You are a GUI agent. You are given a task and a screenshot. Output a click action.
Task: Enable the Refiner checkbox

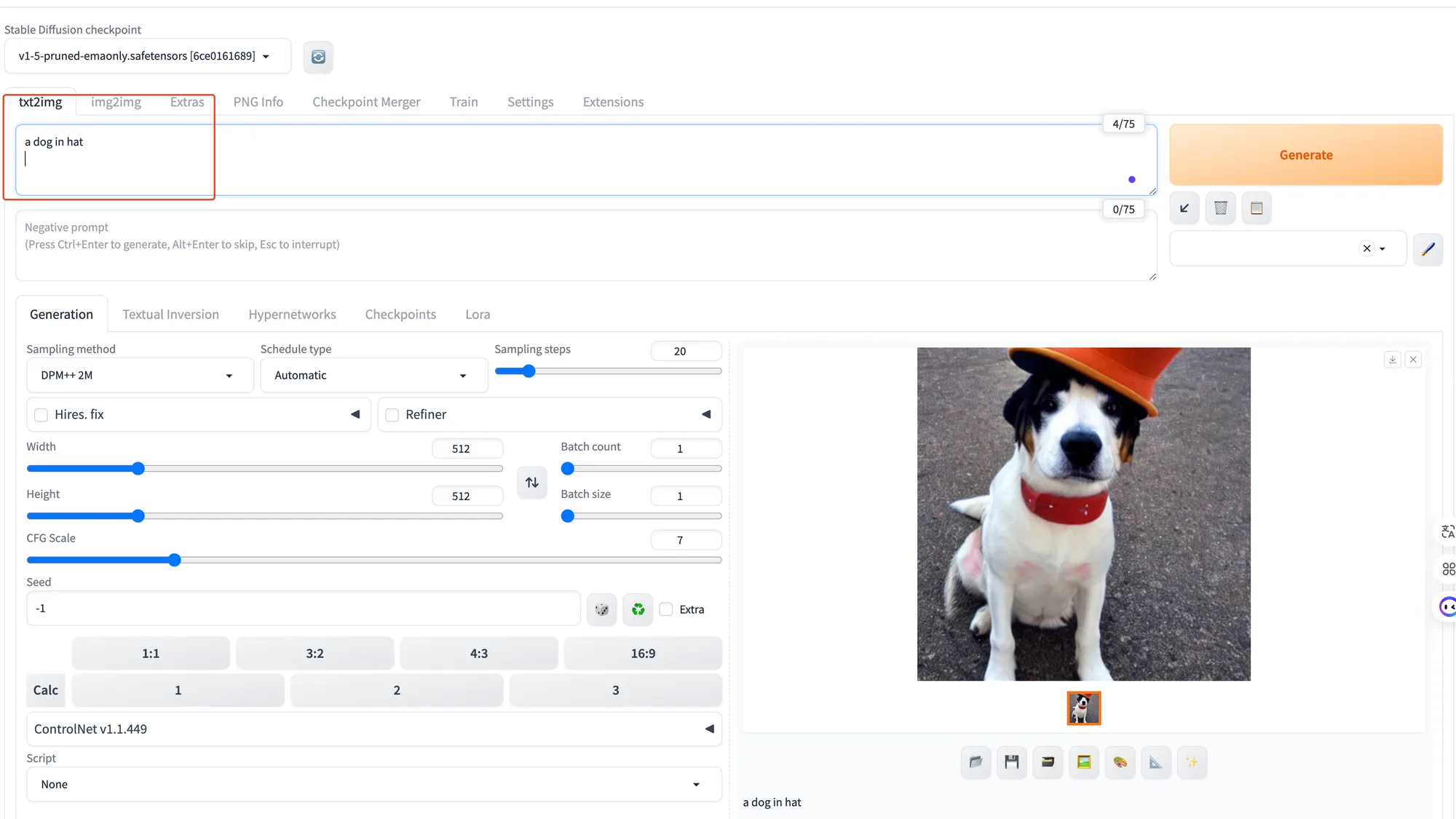pyautogui.click(x=392, y=415)
